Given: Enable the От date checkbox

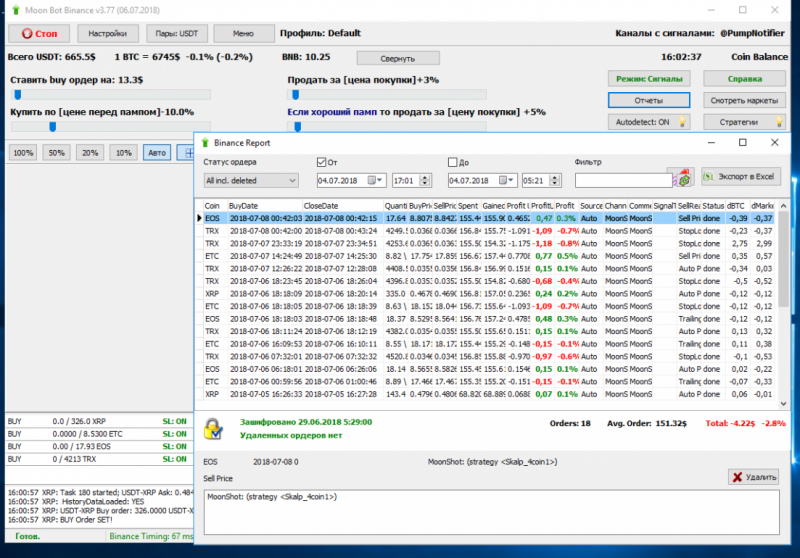Looking at the screenshot, I should coord(321,162).
